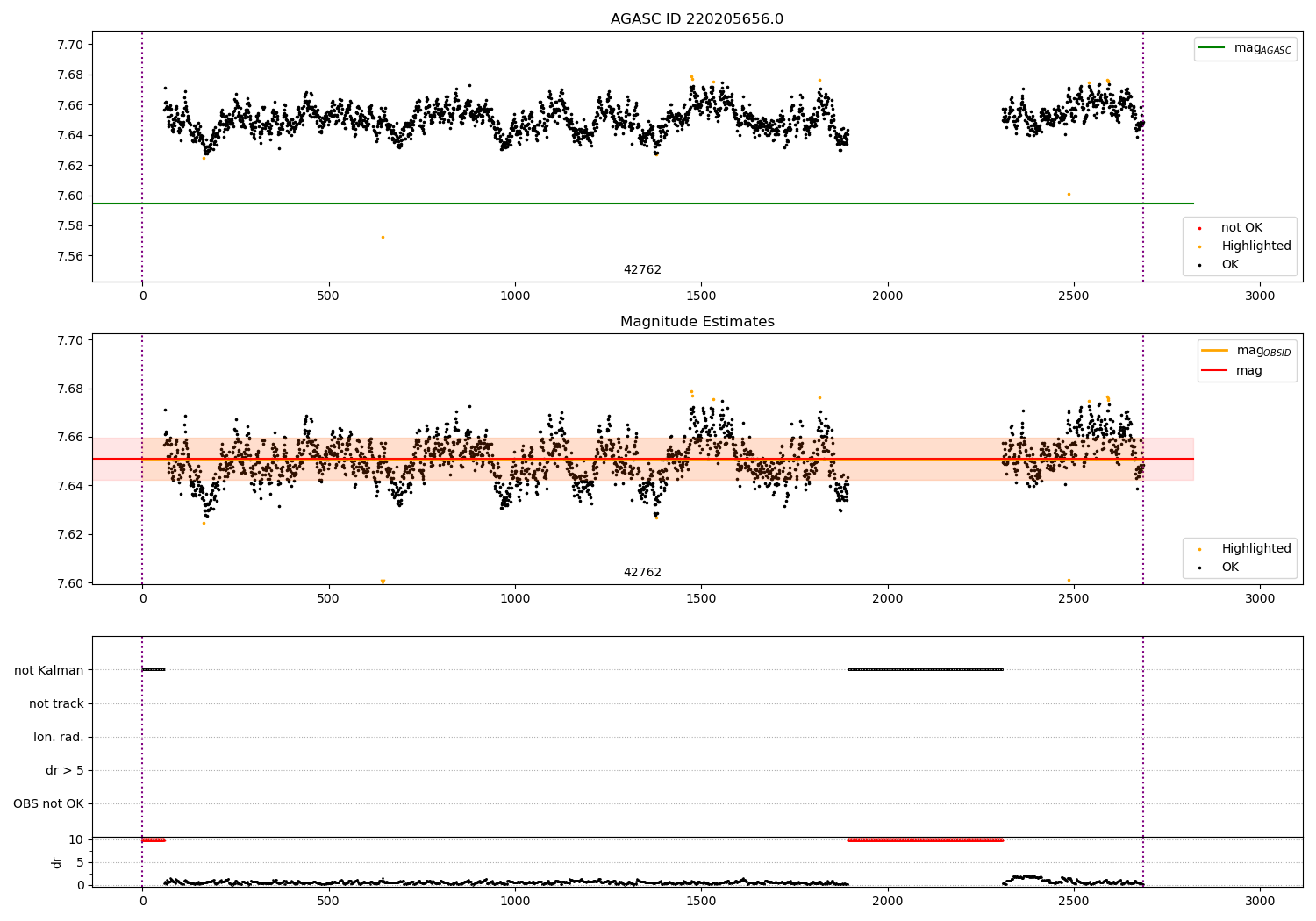Click y-tick "7.60" in the AGASC ID plot
This screenshot has height=921, width=1316.
(x=69, y=196)
